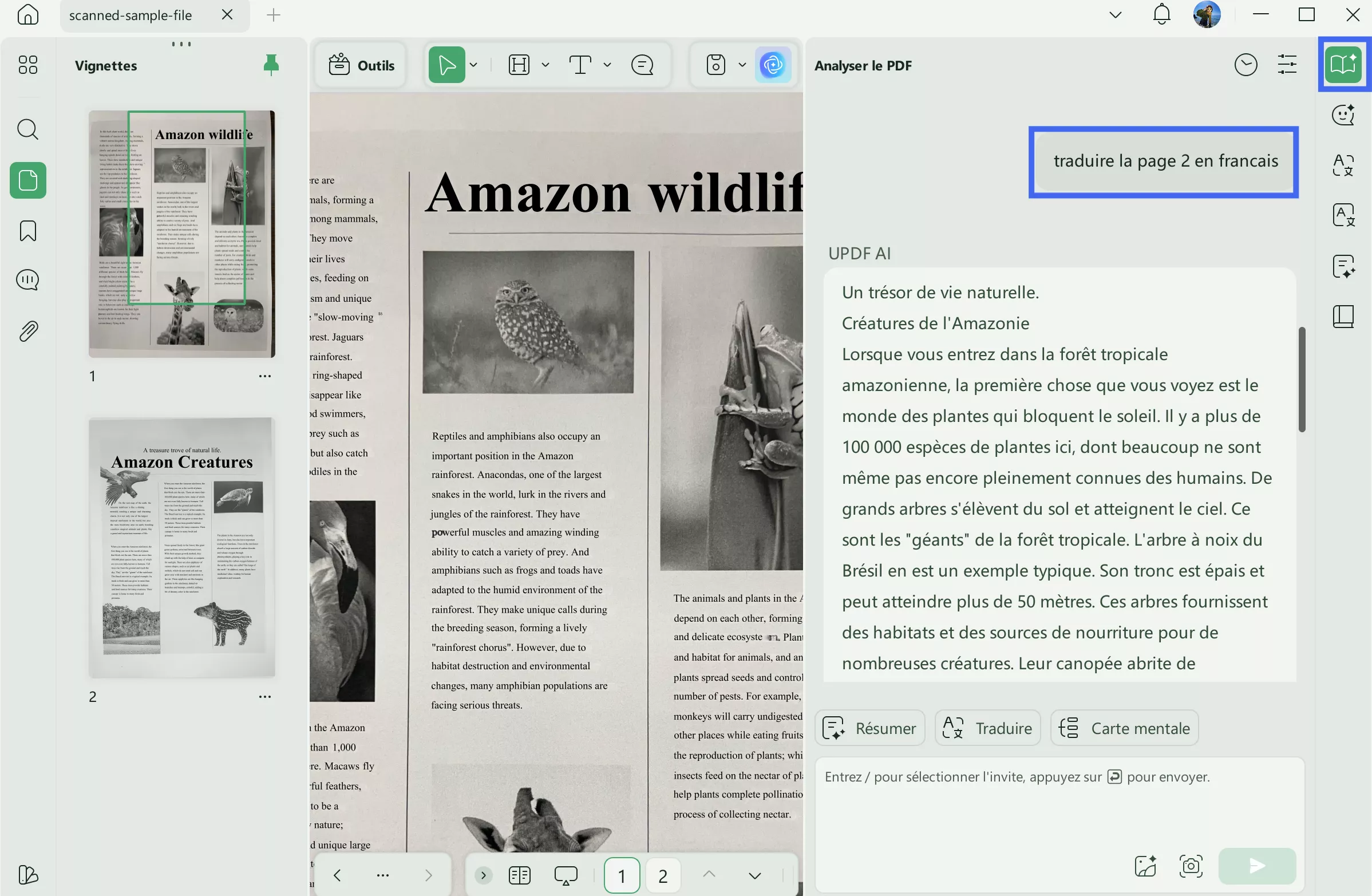Screen dimensions: 1372x896
Task: Open the comments panel in the left sidebar
Action: tap(27, 279)
